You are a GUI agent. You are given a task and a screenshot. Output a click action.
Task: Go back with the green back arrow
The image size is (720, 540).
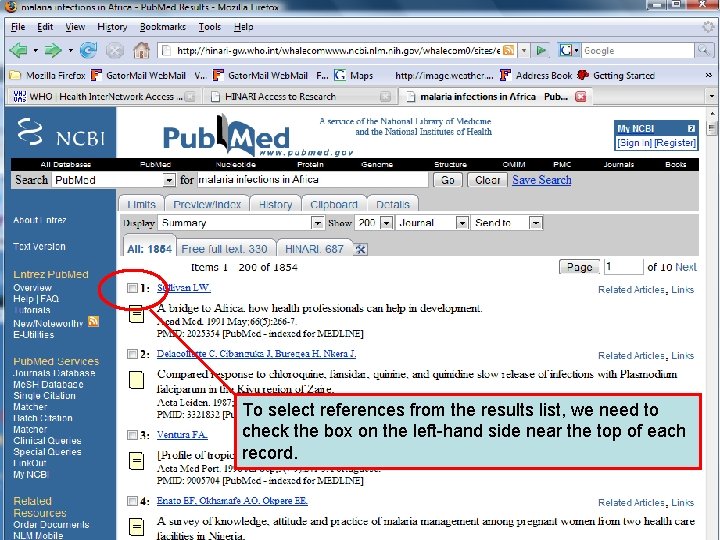tap(19, 50)
